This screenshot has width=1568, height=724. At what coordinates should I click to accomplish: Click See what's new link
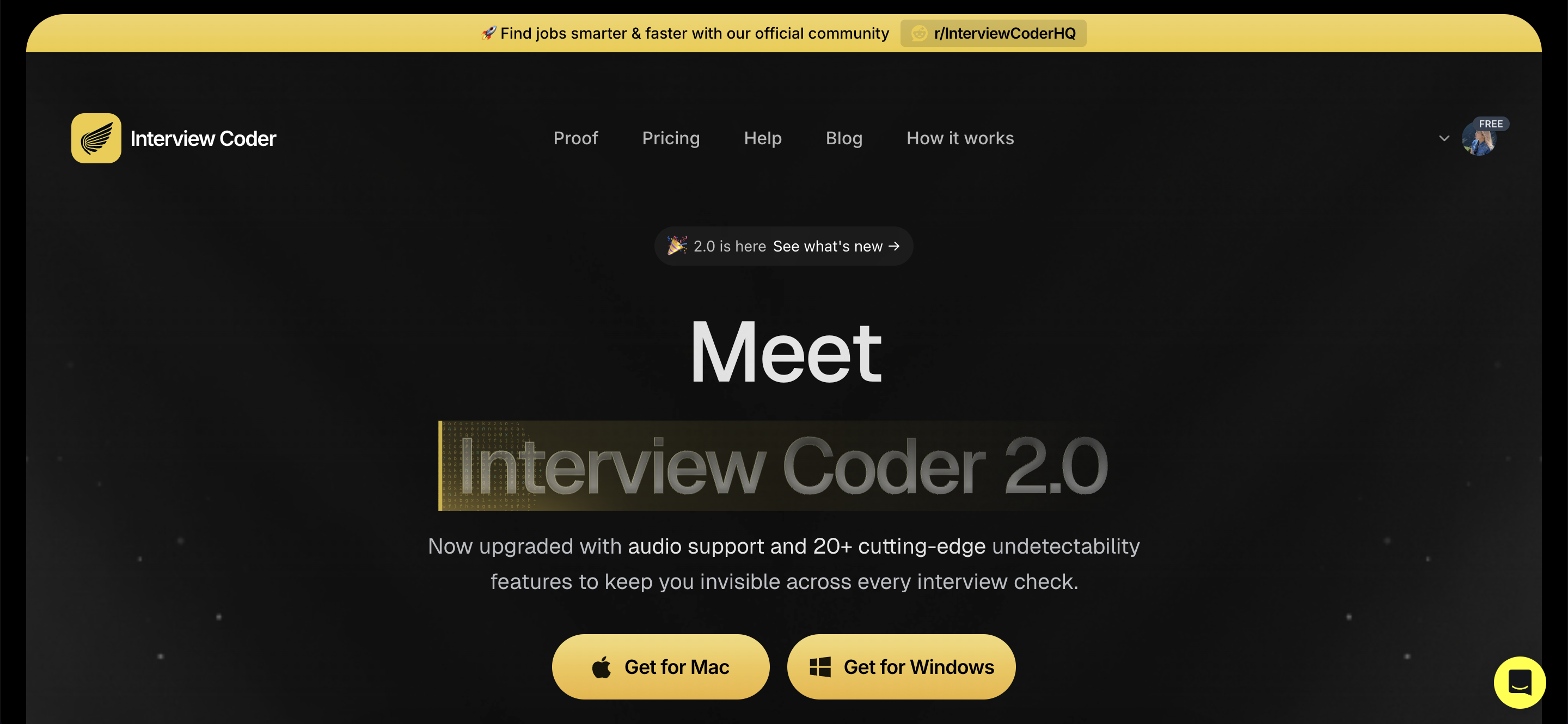[x=828, y=246]
